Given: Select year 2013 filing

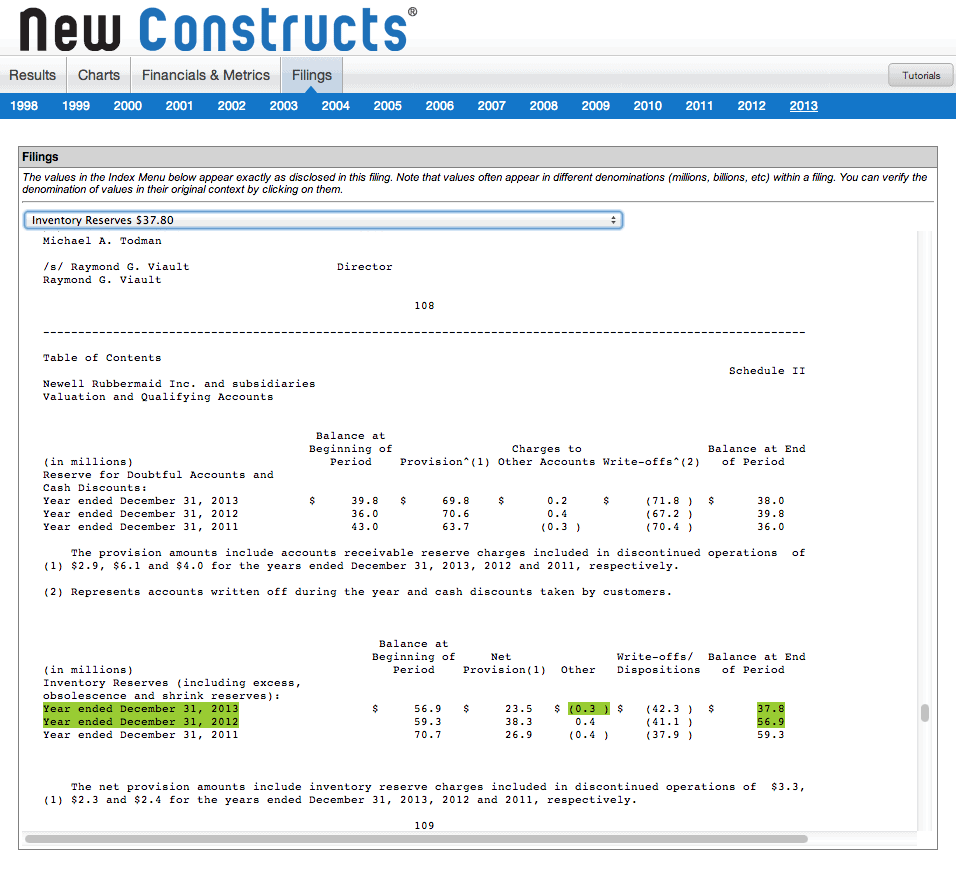Looking at the screenshot, I should tap(804, 106).
